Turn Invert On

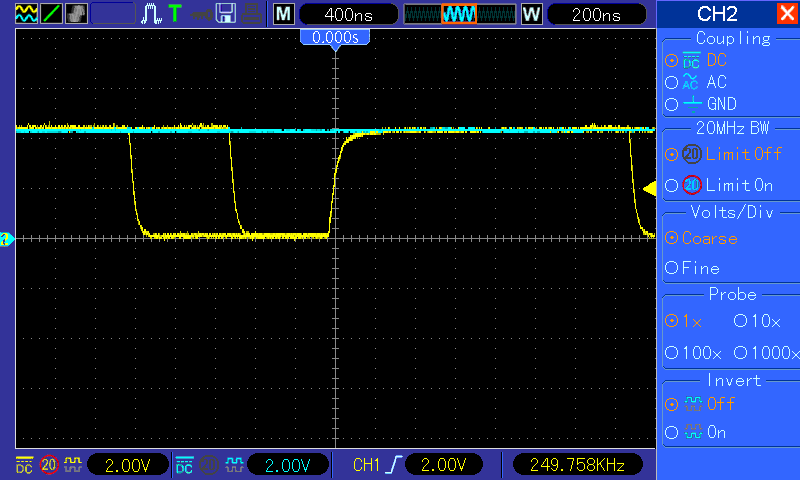695,433
